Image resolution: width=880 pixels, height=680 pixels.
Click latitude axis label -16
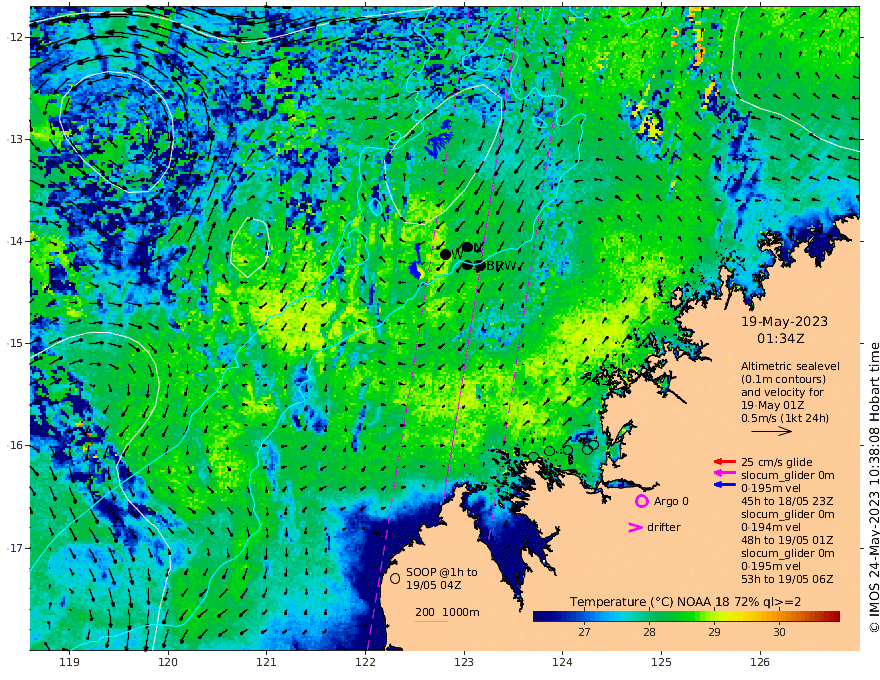coord(13,445)
